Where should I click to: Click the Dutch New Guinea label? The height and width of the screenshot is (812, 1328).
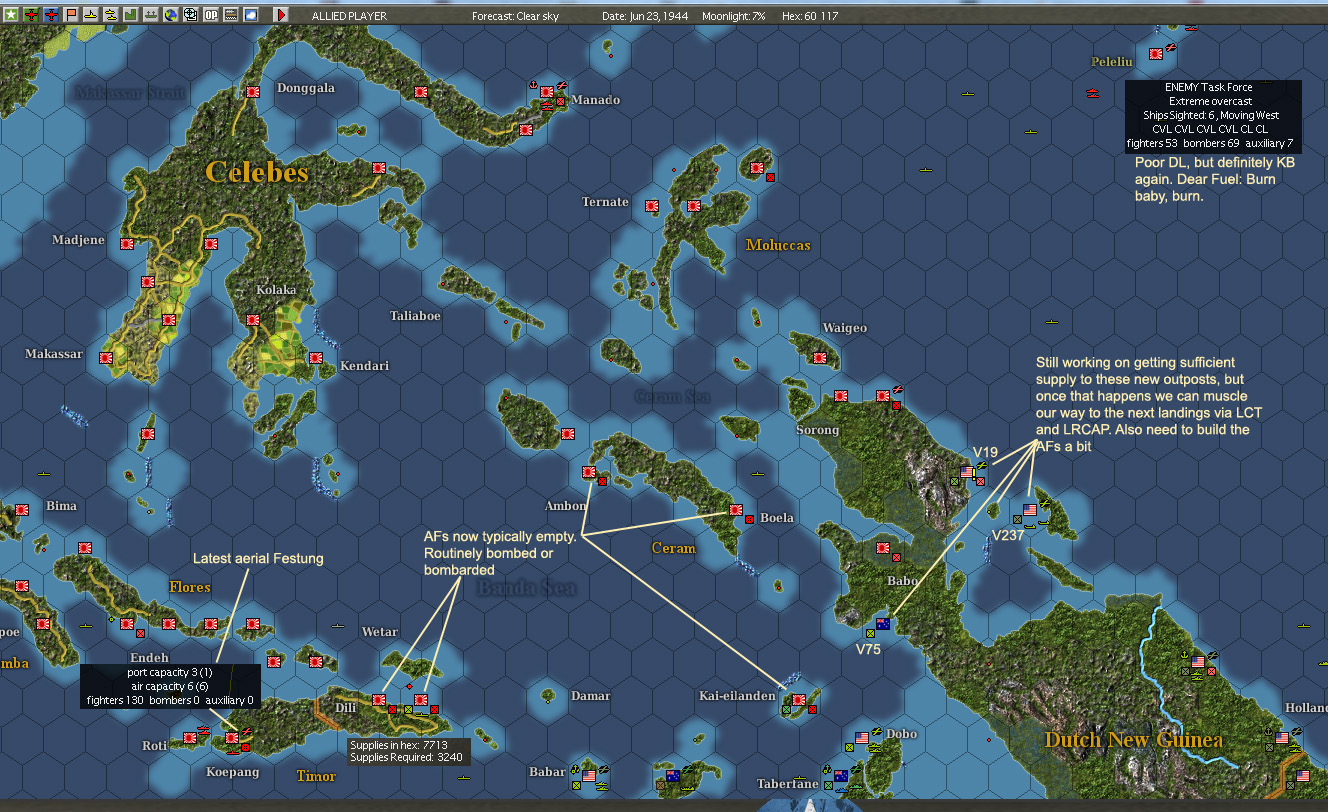click(x=1134, y=740)
